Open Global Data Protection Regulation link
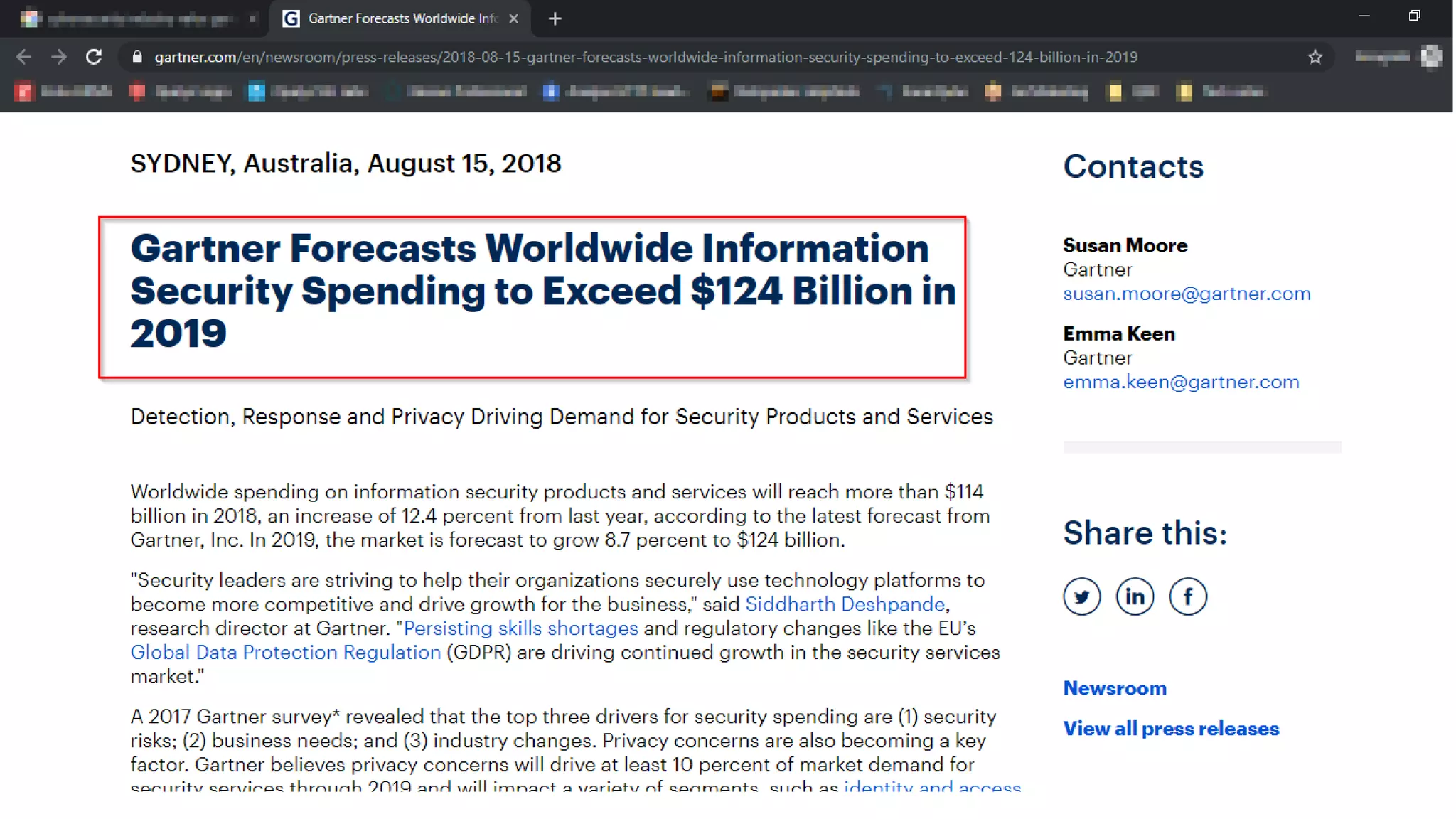Screen dimensions: 1456x819 285,653
